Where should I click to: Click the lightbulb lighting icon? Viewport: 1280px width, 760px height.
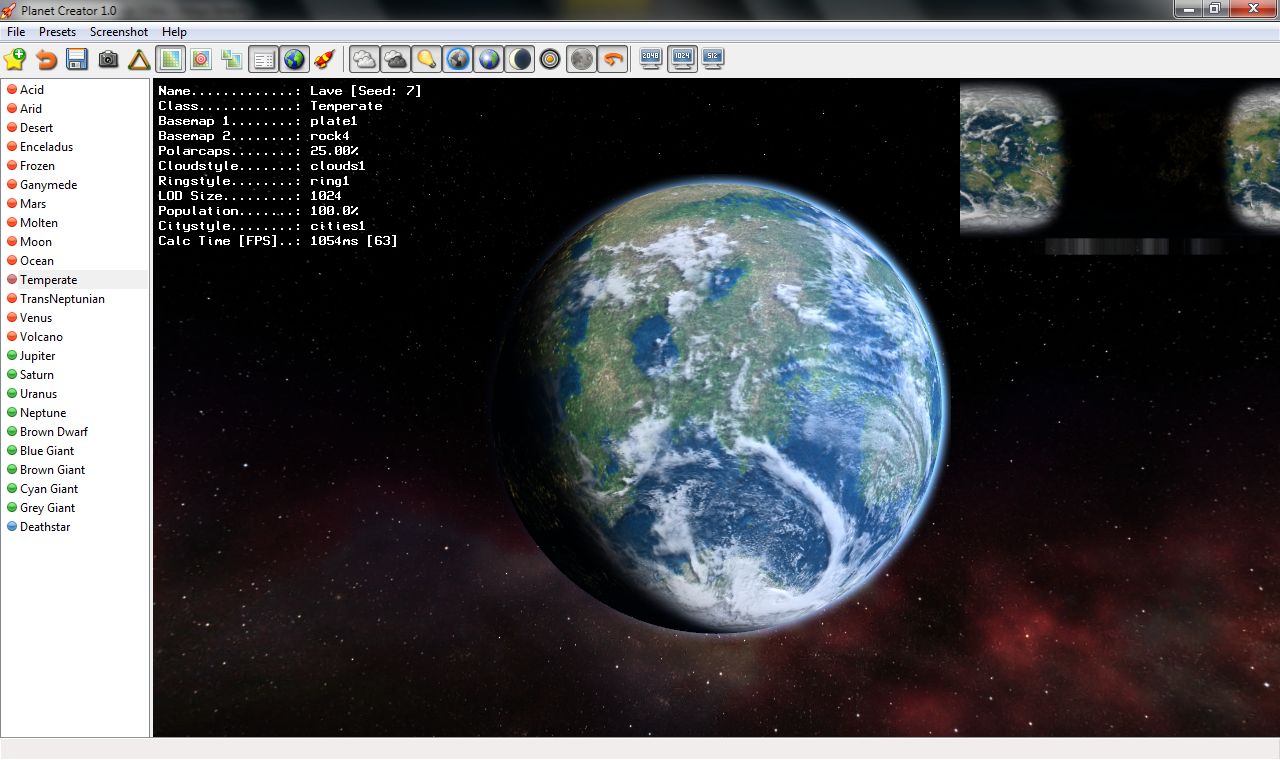coord(427,60)
